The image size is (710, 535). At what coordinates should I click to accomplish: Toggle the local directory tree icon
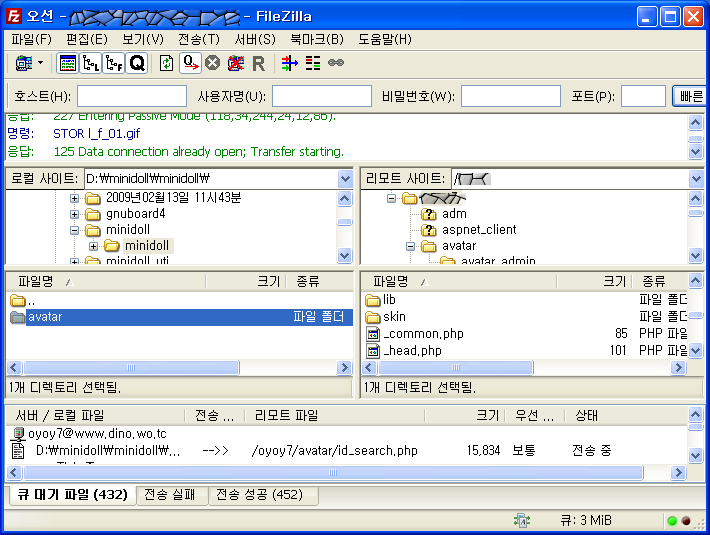point(91,63)
